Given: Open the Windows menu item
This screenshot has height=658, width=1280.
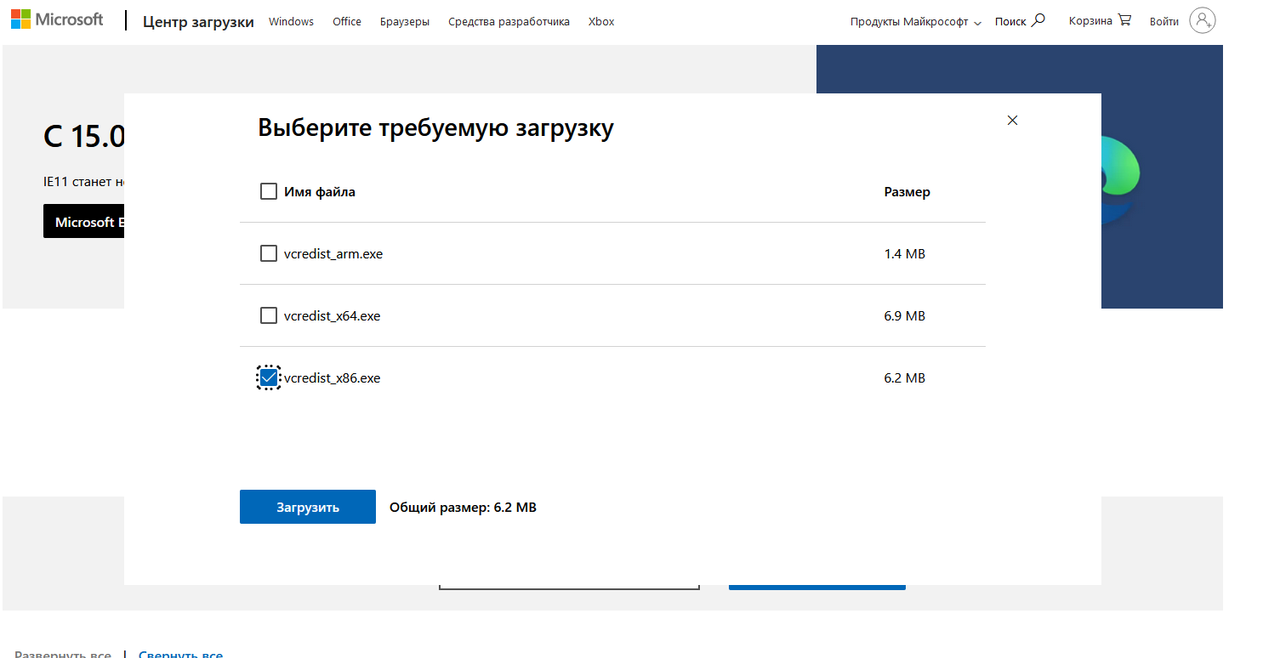Looking at the screenshot, I should [291, 21].
